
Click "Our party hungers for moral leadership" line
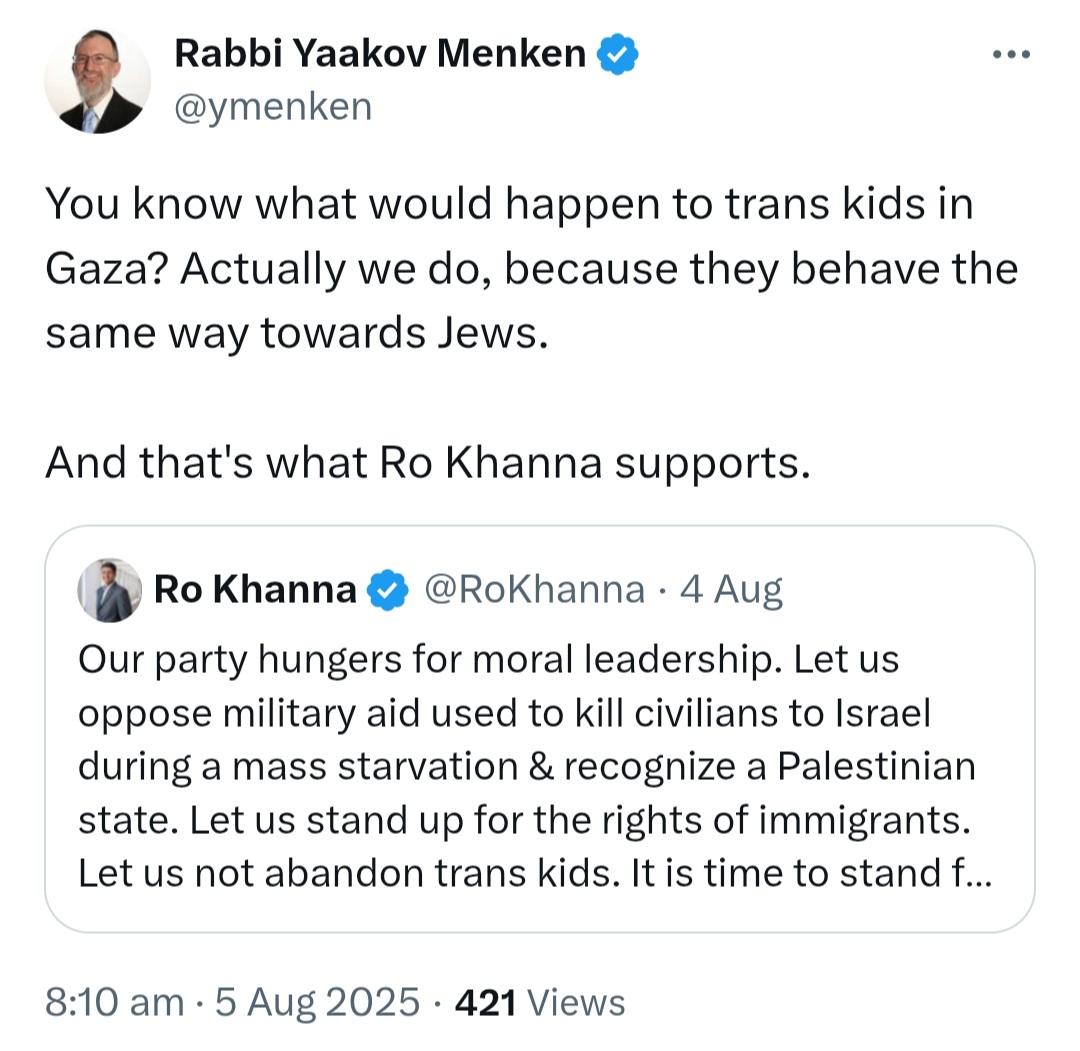point(488,661)
